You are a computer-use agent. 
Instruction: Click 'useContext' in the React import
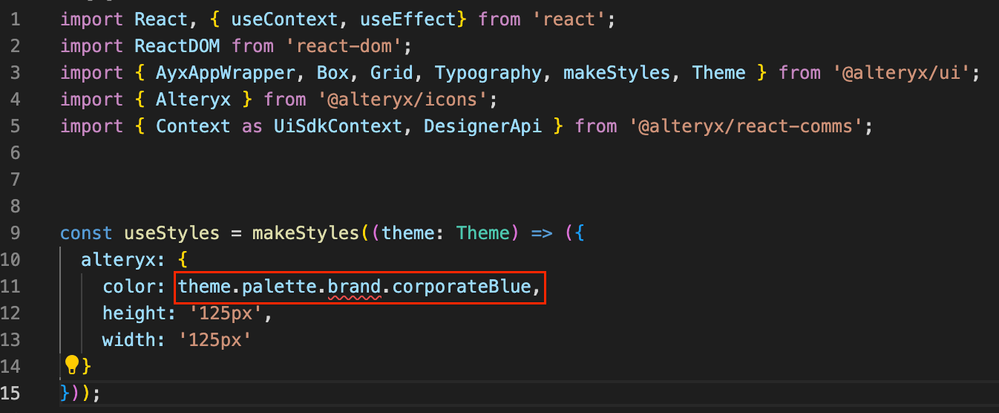(x=284, y=20)
